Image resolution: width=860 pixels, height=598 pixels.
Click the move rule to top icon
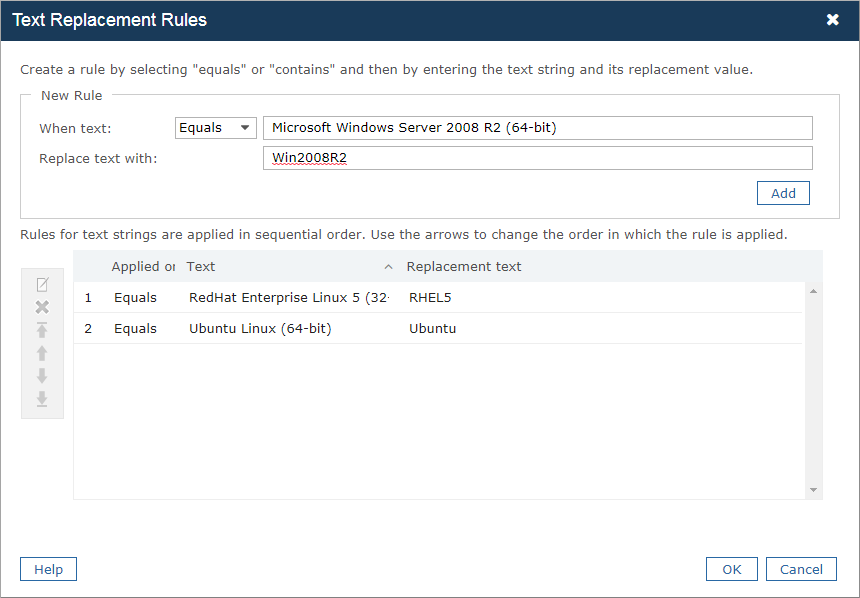click(x=42, y=330)
